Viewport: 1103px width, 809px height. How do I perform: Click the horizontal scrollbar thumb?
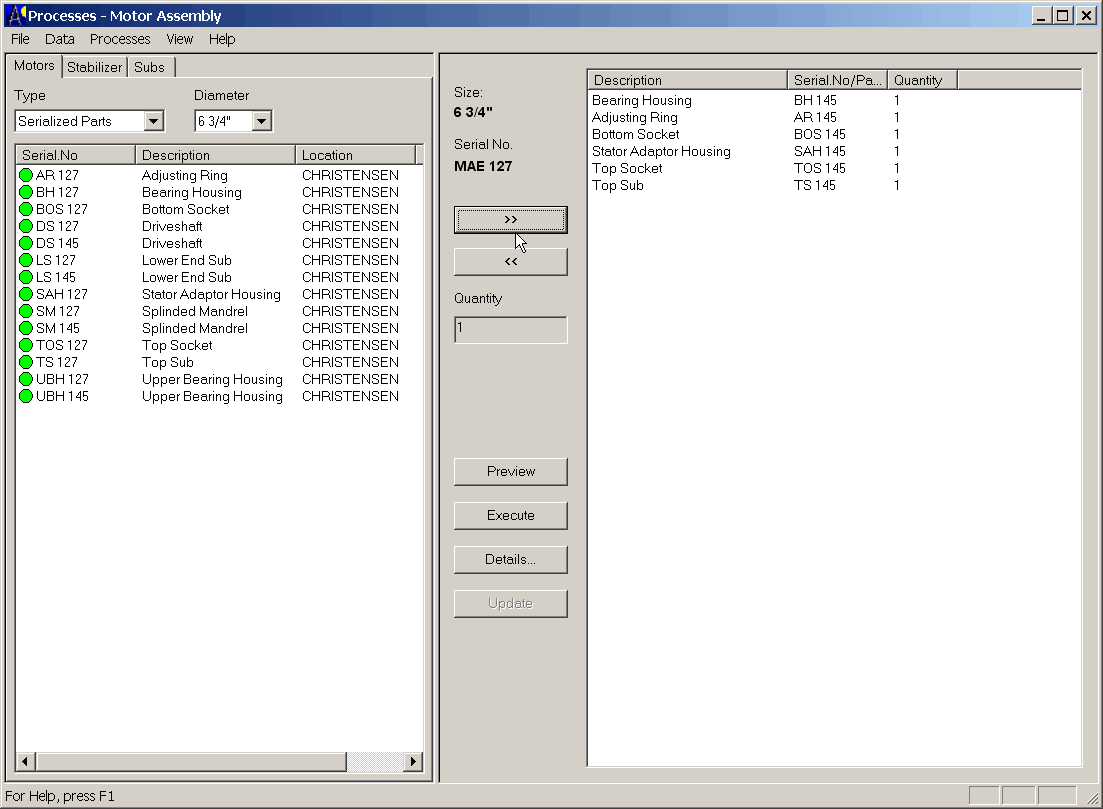point(191,761)
